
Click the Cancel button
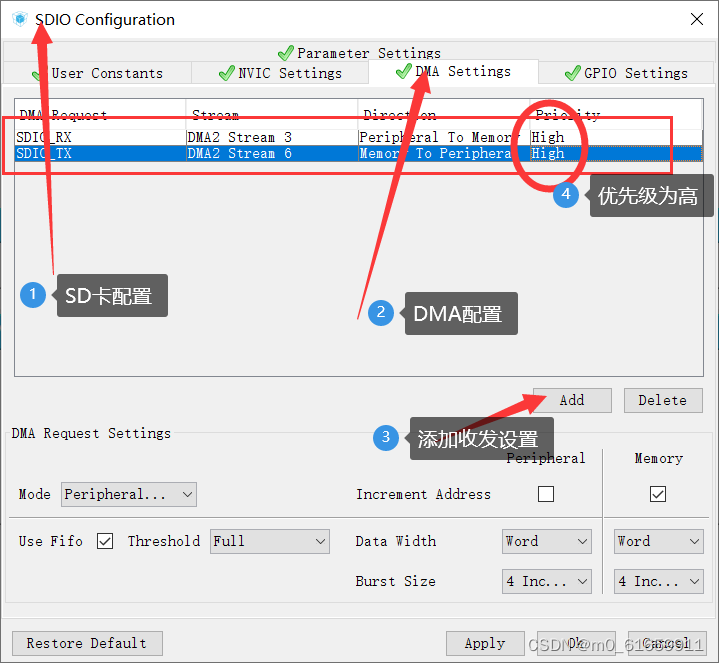click(667, 643)
